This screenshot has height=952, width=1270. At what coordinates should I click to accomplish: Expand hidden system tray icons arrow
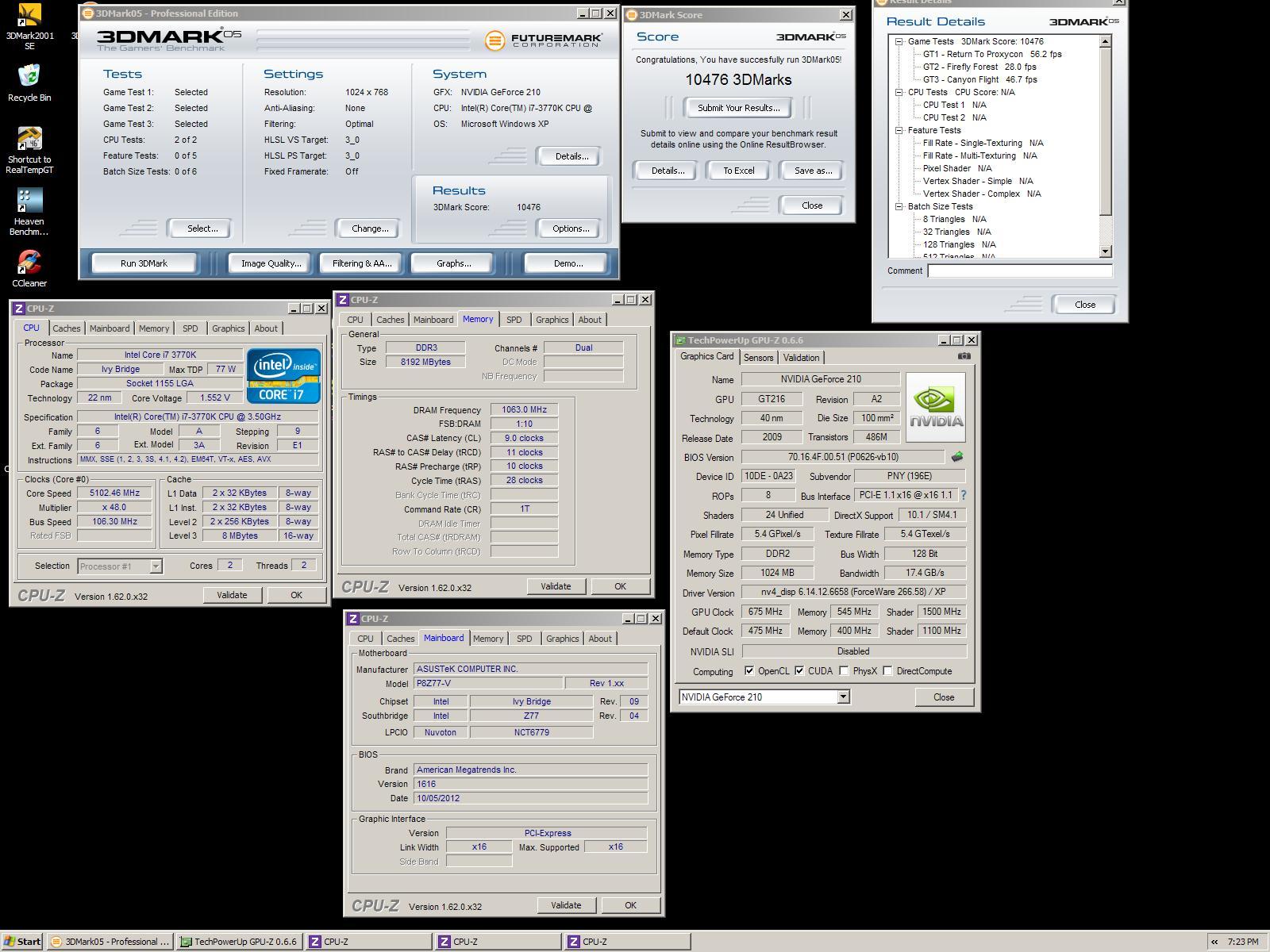pos(1214,942)
